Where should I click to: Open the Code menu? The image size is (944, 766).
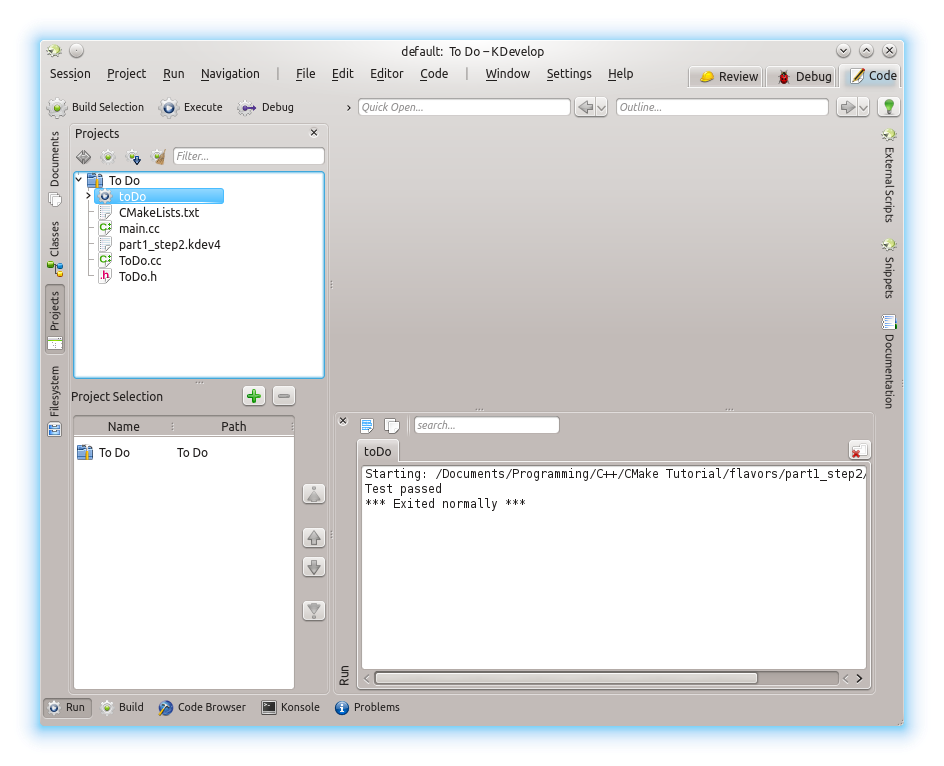(x=434, y=73)
